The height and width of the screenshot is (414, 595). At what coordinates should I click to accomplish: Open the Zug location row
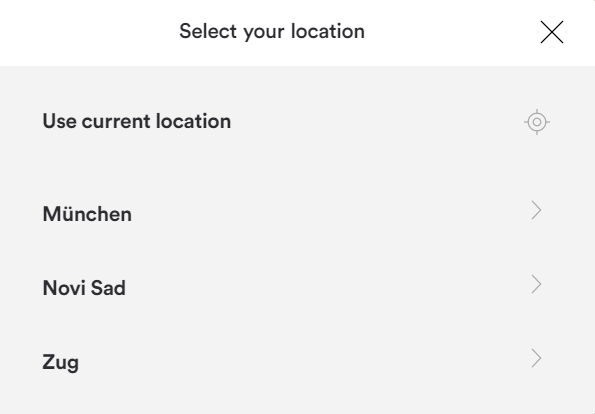pyautogui.click(x=298, y=361)
